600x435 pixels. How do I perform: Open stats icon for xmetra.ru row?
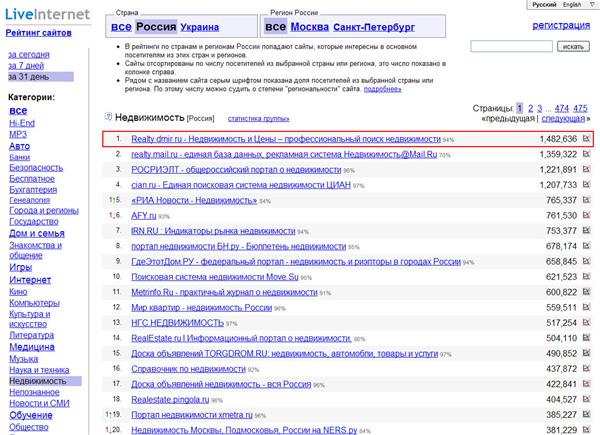pos(586,414)
